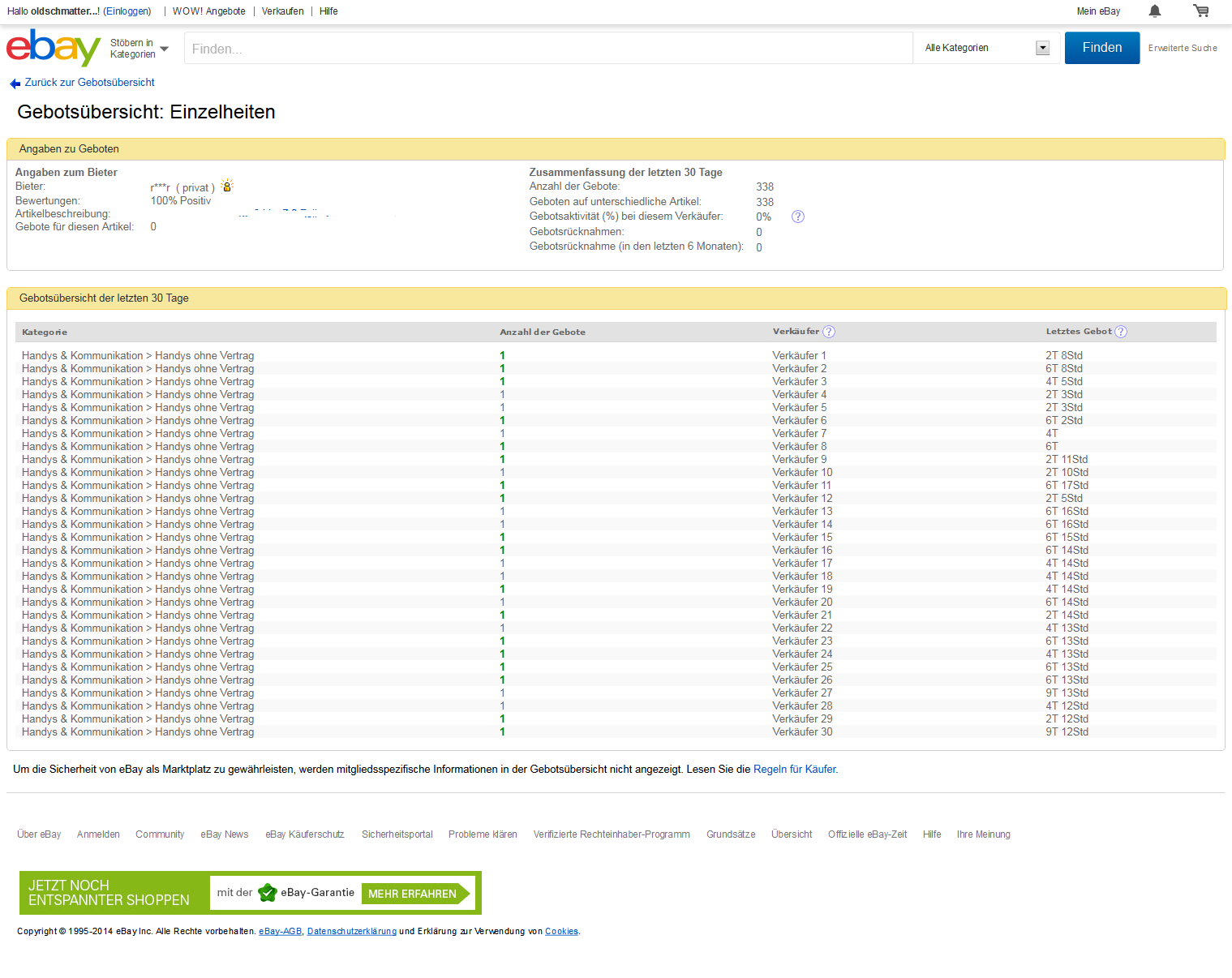Select the Verkäufer 7 cell

click(800, 434)
